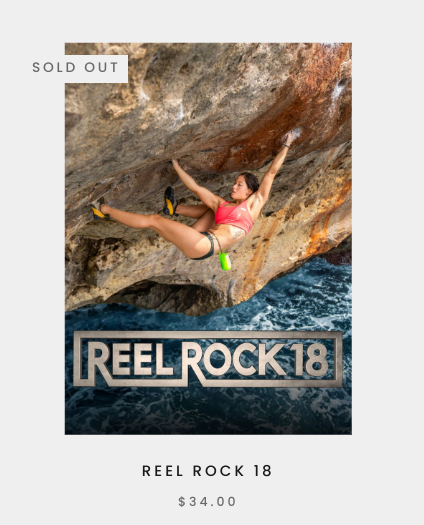Click the tattoo on climber's side

(x=238, y=234)
